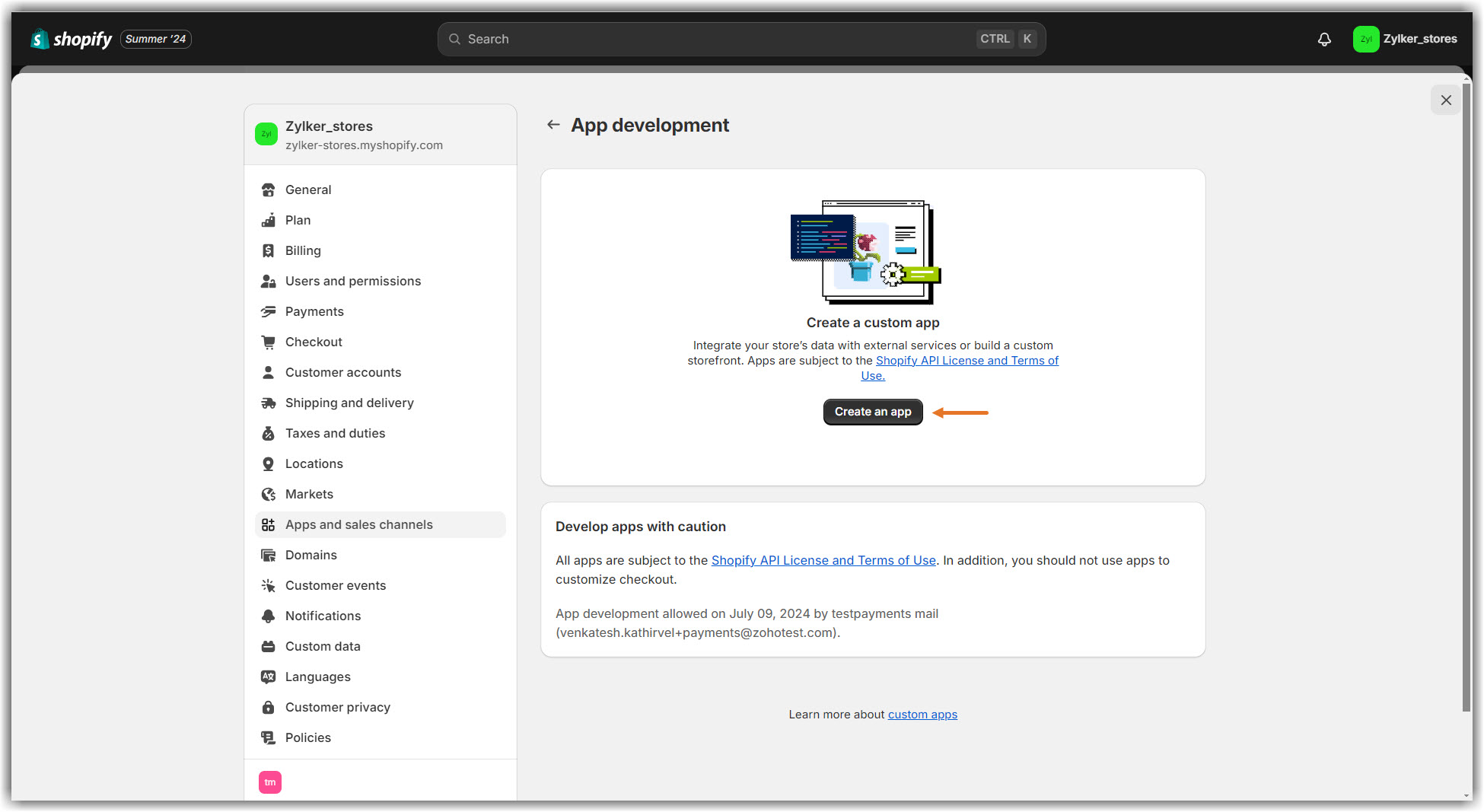Open Customer privacy settings

click(x=381, y=707)
